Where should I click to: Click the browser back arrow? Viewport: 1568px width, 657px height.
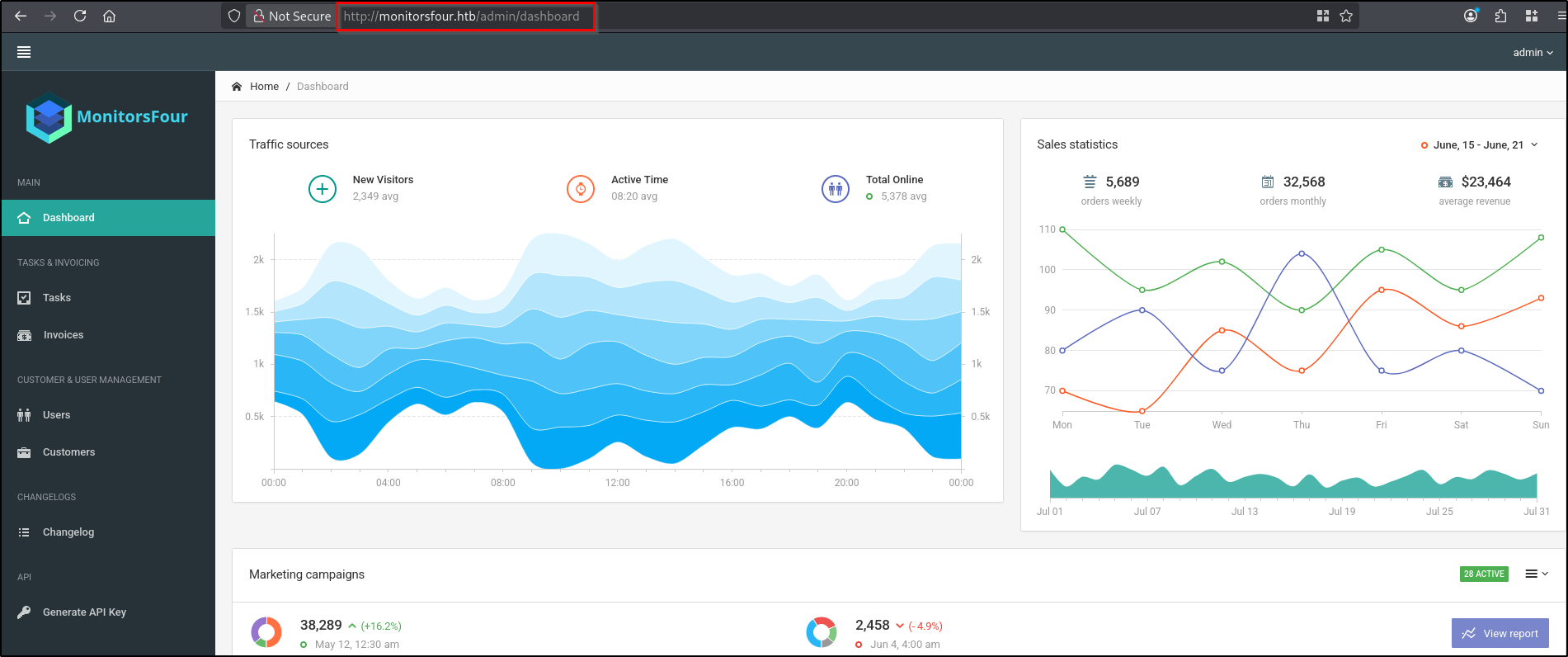[21, 16]
